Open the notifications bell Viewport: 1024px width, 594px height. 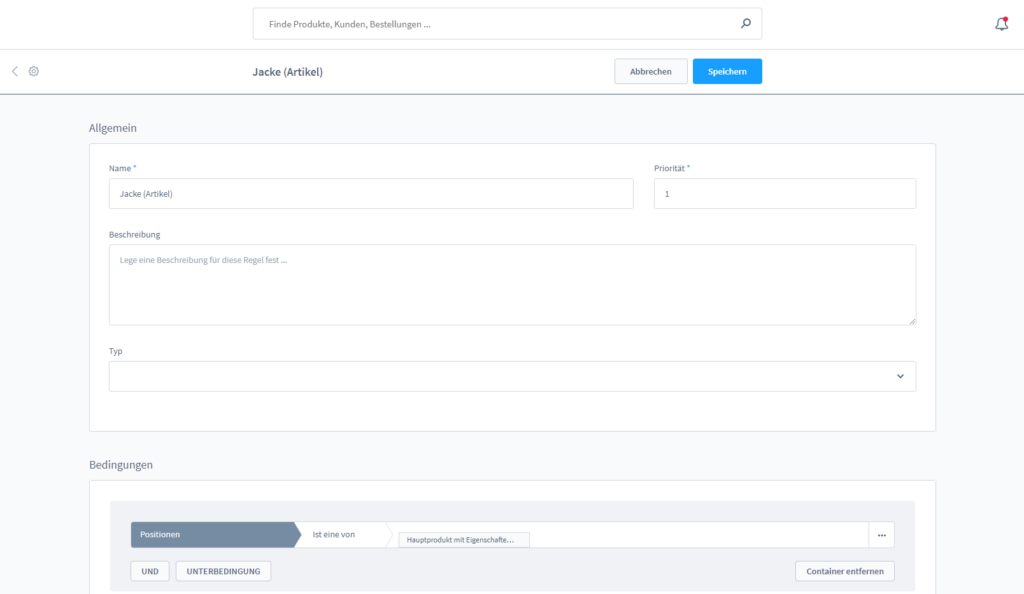tap(1001, 24)
